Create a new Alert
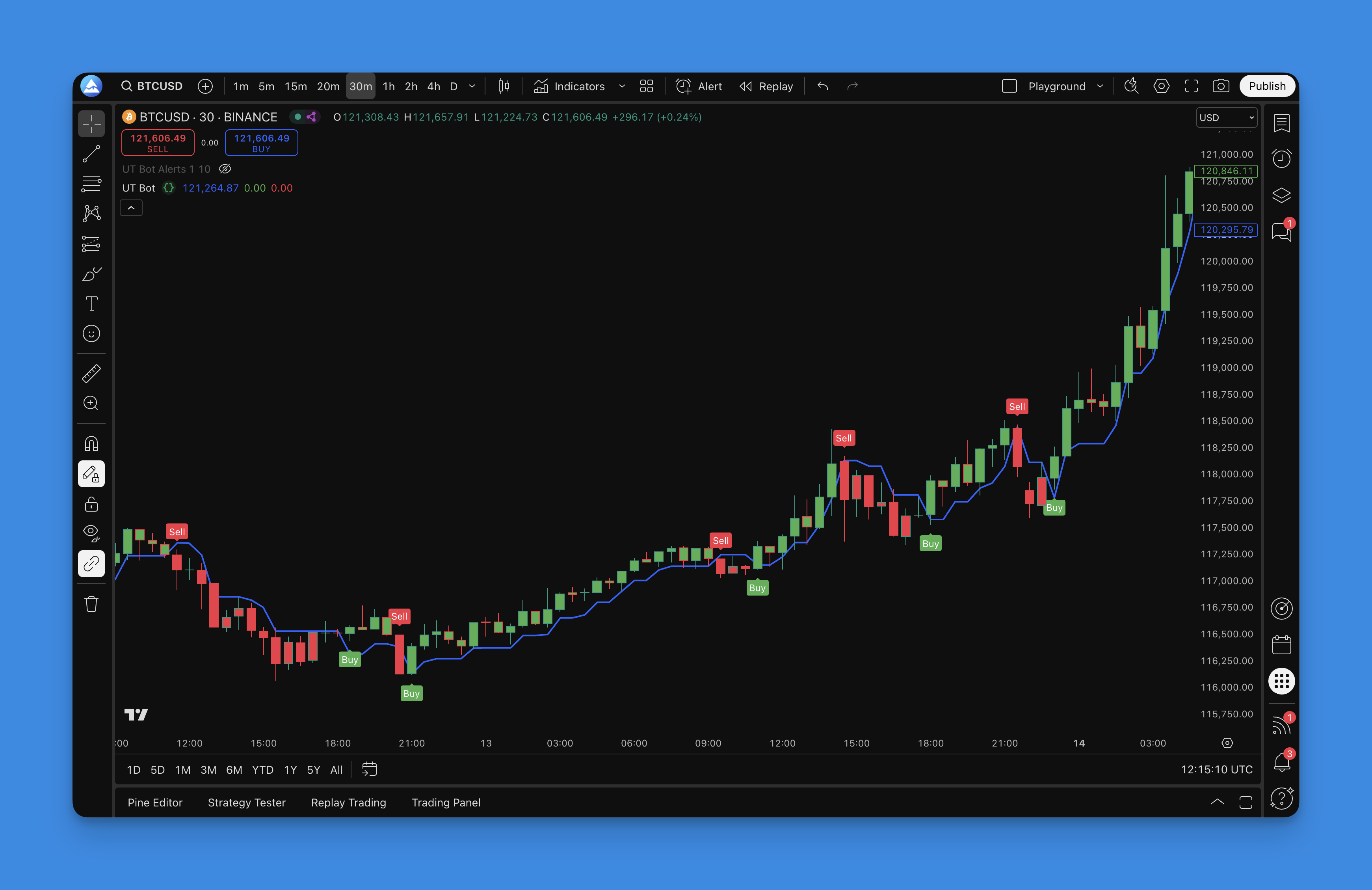Image resolution: width=1372 pixels, height=890 pixels. coord(699,86)
